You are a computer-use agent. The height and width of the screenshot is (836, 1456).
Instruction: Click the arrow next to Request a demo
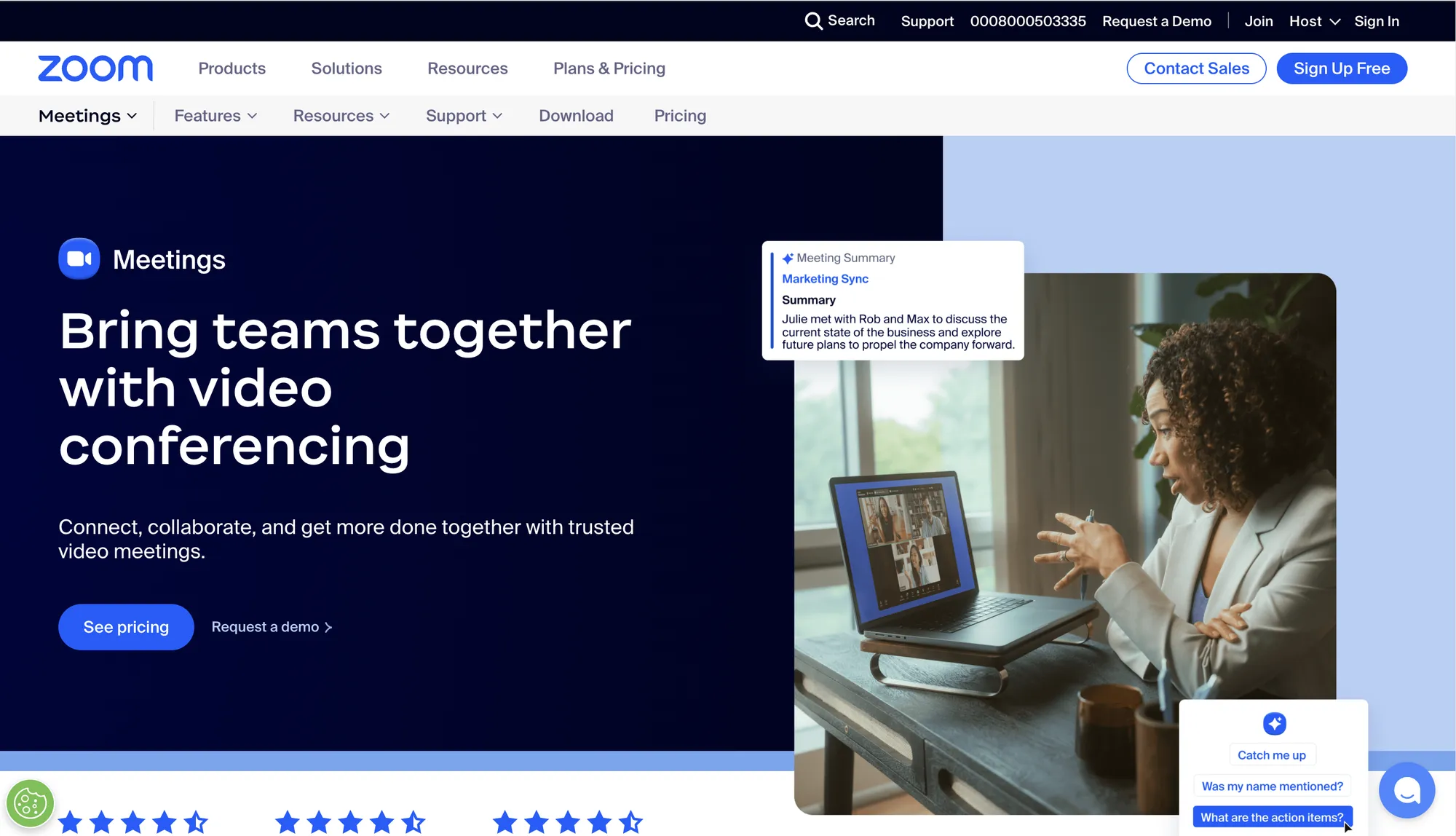click(x=328, y=628)
